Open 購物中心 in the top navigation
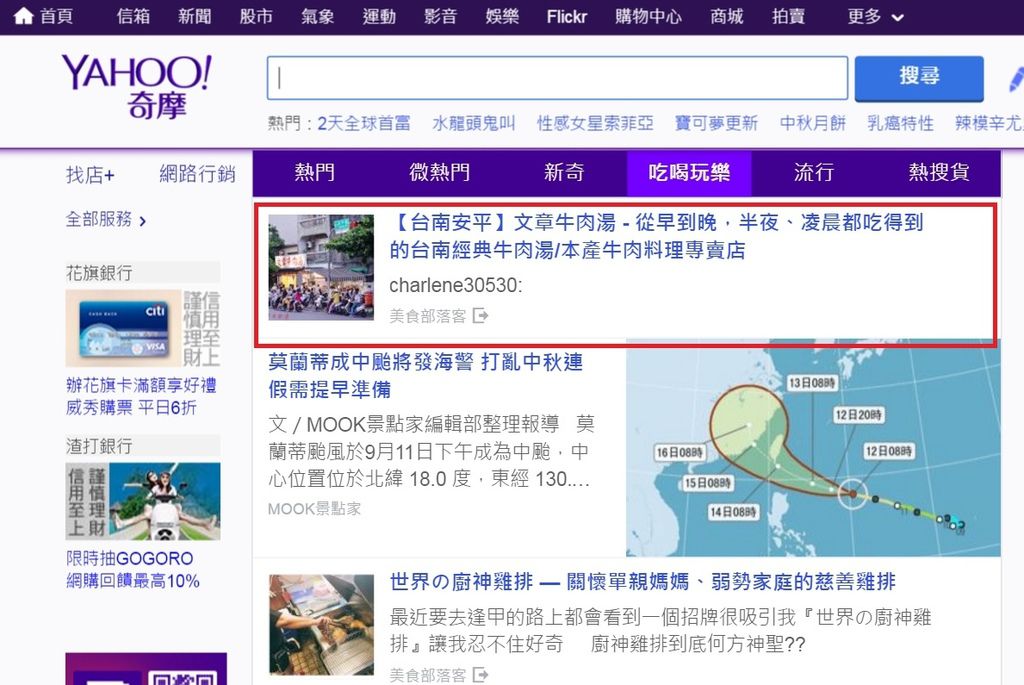The height and width of the screenshot is (685, 1024). [x=648, y=16]
